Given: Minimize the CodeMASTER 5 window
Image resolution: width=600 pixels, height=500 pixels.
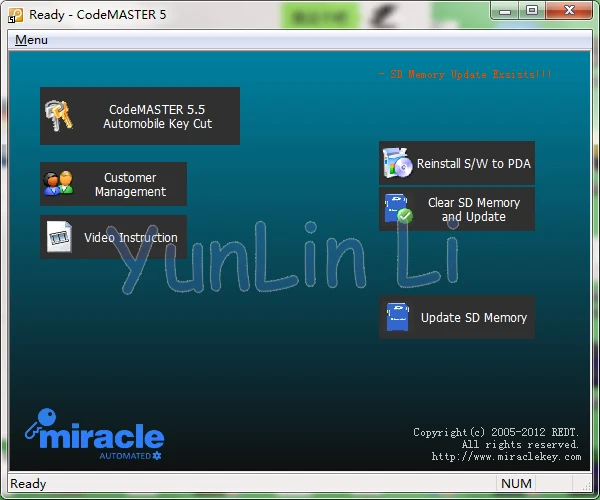Looking at the screenshot, I should click(x=505, y=11).
